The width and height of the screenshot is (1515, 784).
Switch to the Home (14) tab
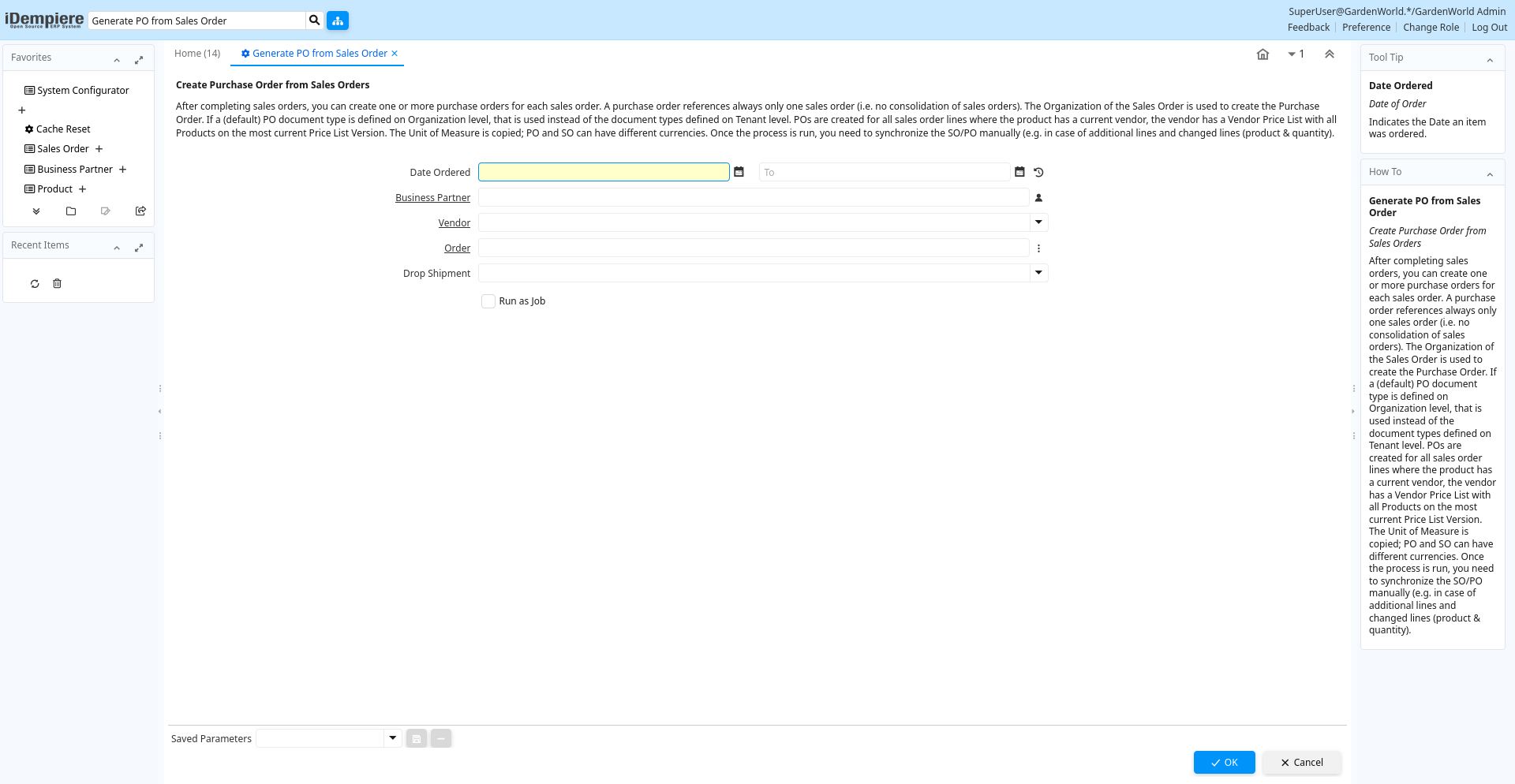pos(197,54)
